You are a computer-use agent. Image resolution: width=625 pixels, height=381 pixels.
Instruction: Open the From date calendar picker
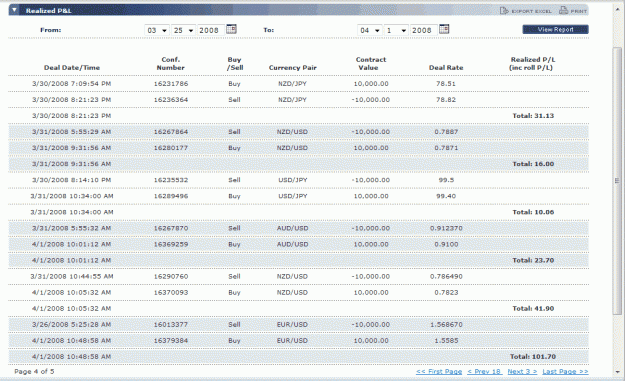coord(231,29)
